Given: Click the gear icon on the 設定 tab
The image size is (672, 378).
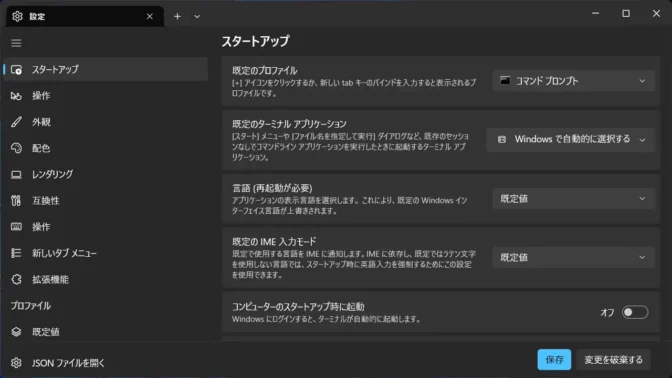Looking at the screenshot, I should pyautogui.click(x=17, y=16).
